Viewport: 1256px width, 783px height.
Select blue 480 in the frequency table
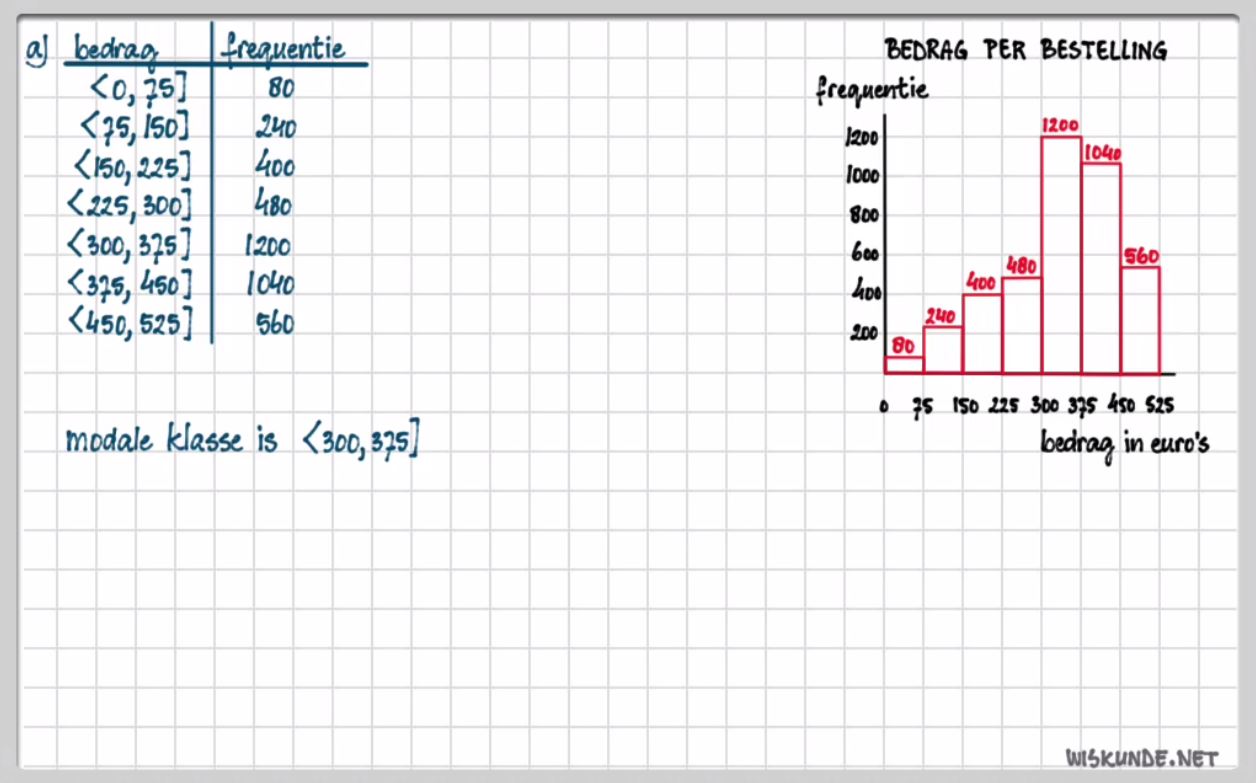tap(272, 205)
